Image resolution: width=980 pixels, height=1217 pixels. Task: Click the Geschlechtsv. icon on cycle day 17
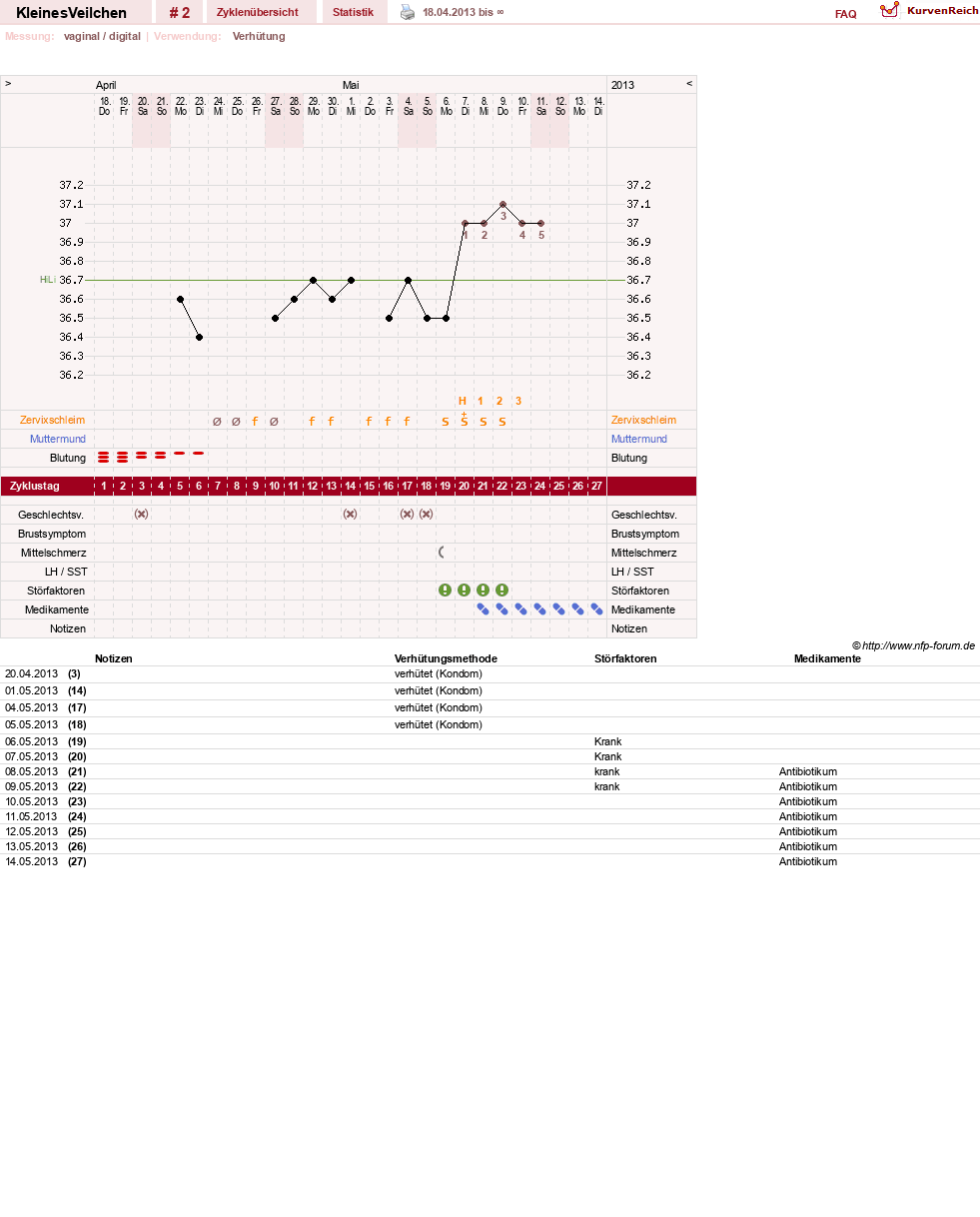(407, 515)
